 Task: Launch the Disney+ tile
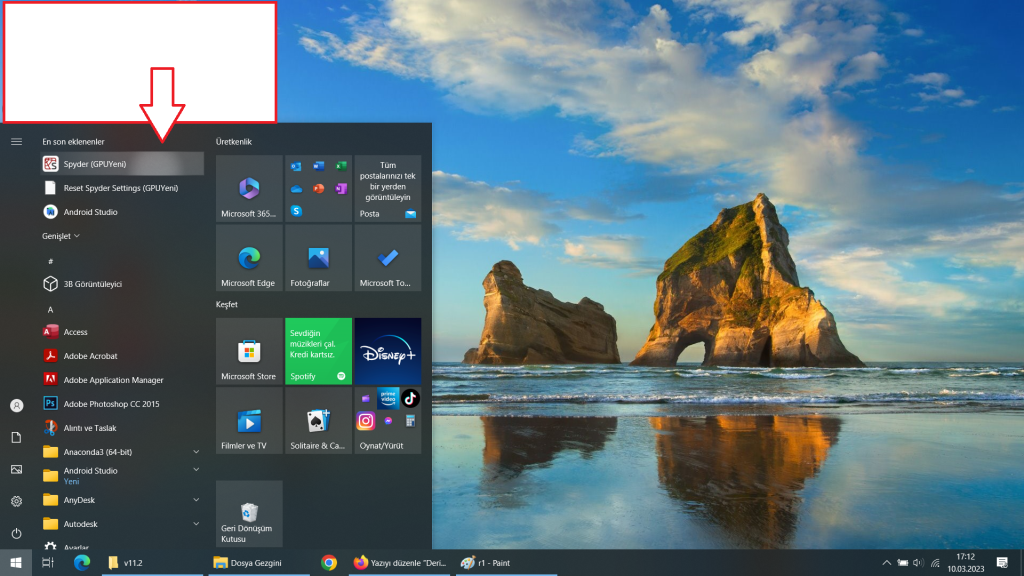point(387,351)
